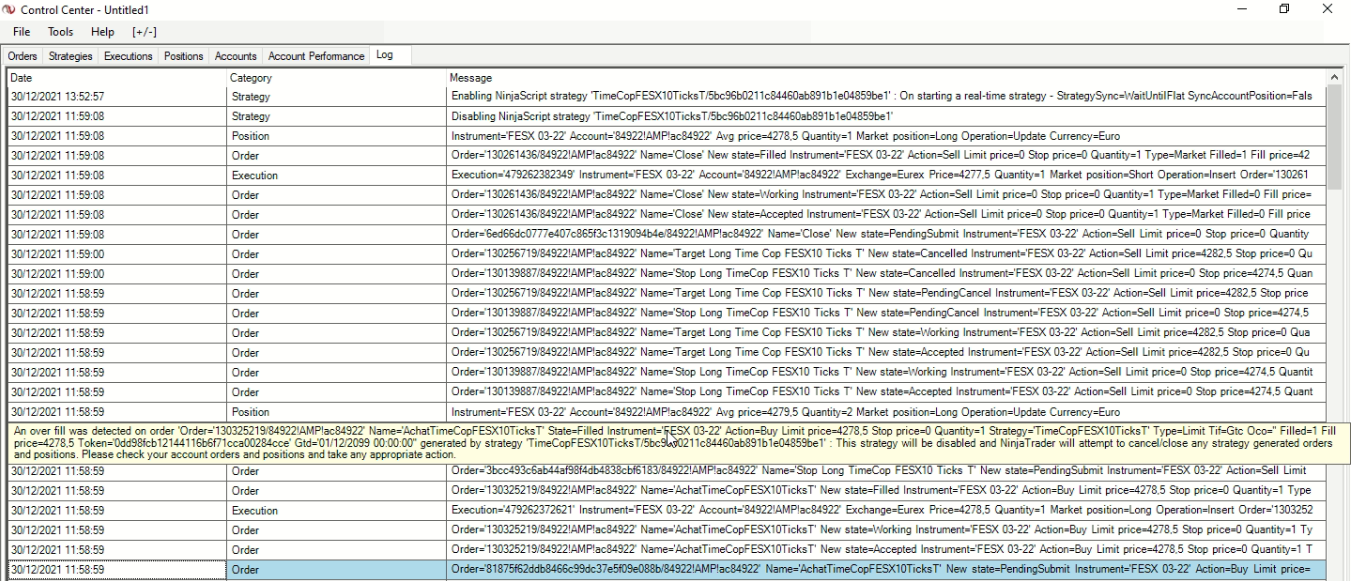Open the Help menu
This screenshot has height=581, width=1351.
pos(103,33)
